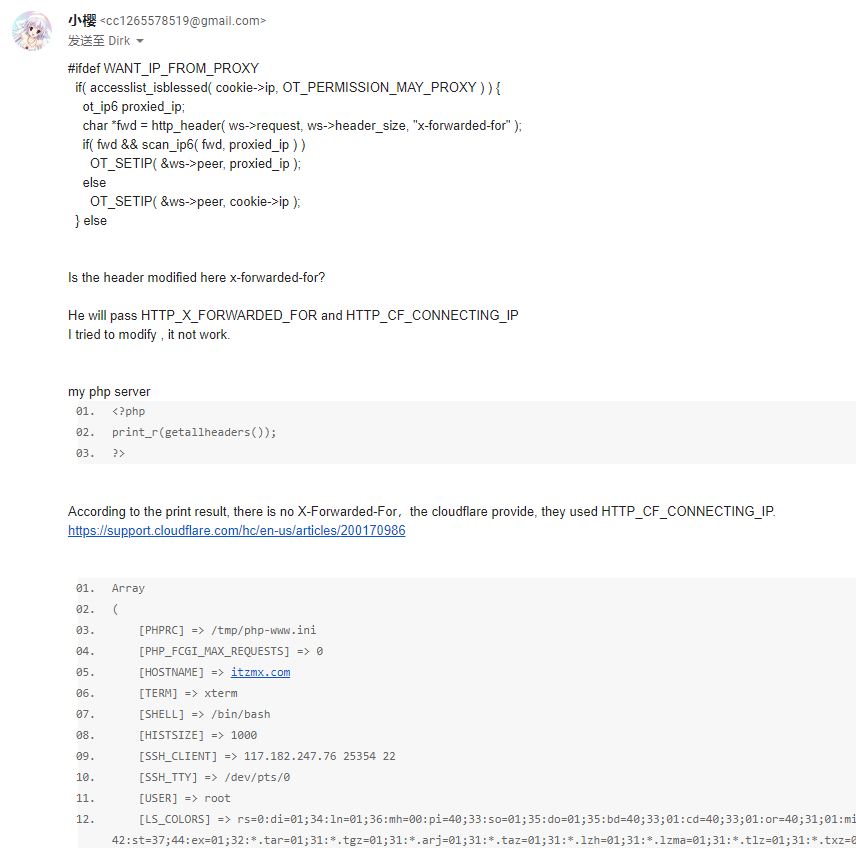This screenshot has height=848, width=856.
Task: Open the itzmx.com hostname link
Action: coord(260,672)
